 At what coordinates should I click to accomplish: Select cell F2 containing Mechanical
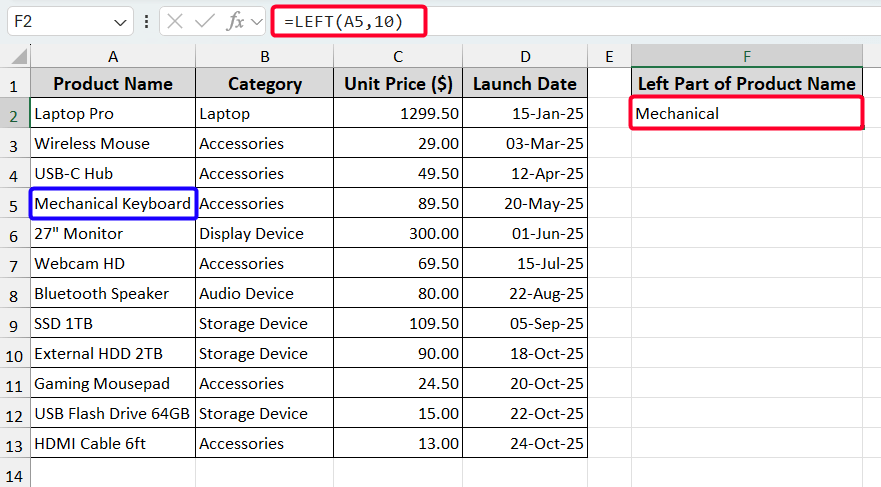click(747, 113)
